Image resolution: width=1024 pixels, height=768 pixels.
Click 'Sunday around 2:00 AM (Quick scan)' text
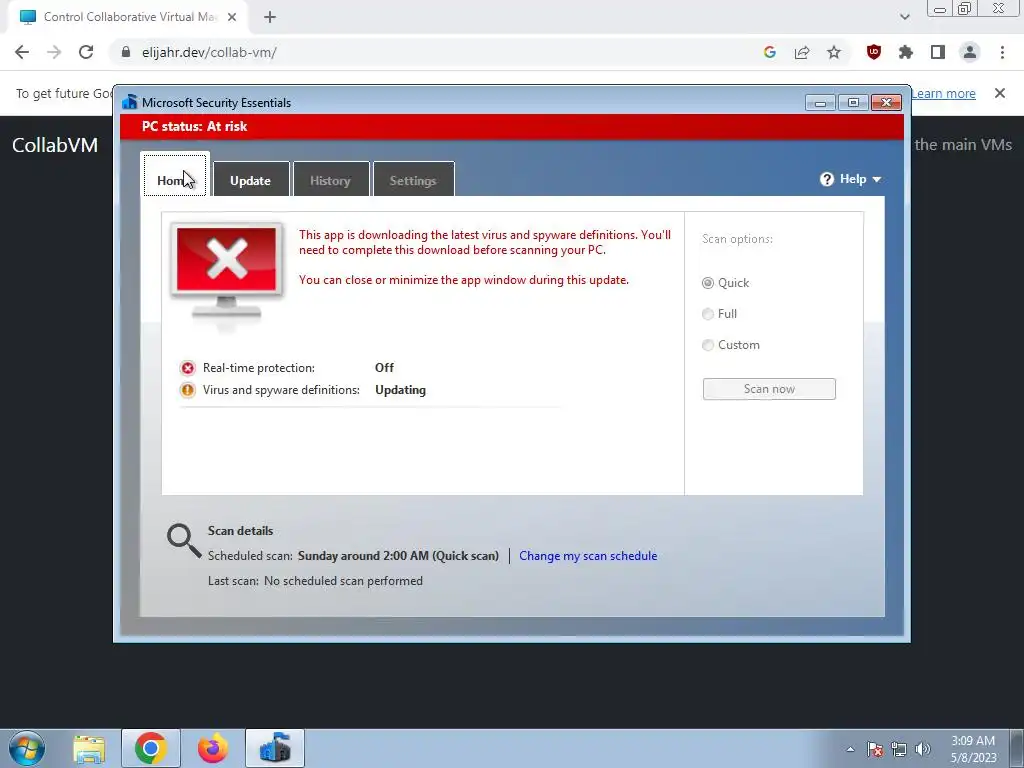pos(398,556)
